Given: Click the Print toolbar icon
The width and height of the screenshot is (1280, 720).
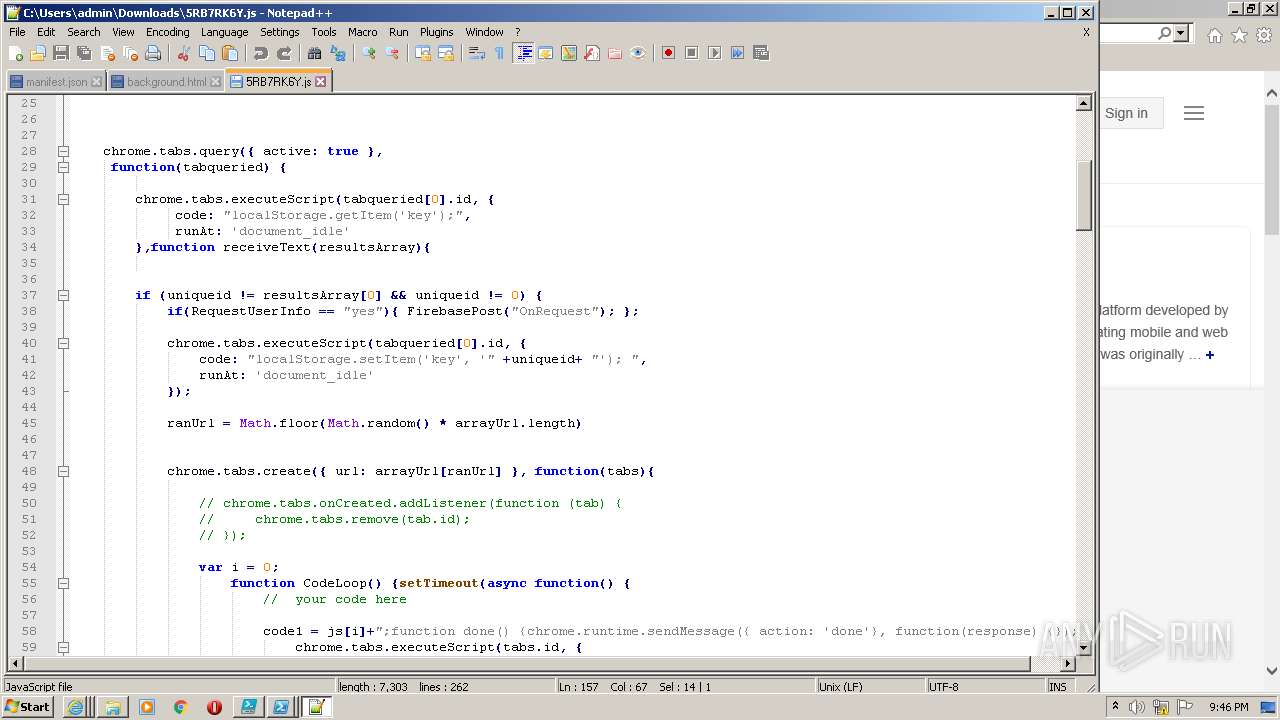Looking at the screenshot, I should click(153, 53).
